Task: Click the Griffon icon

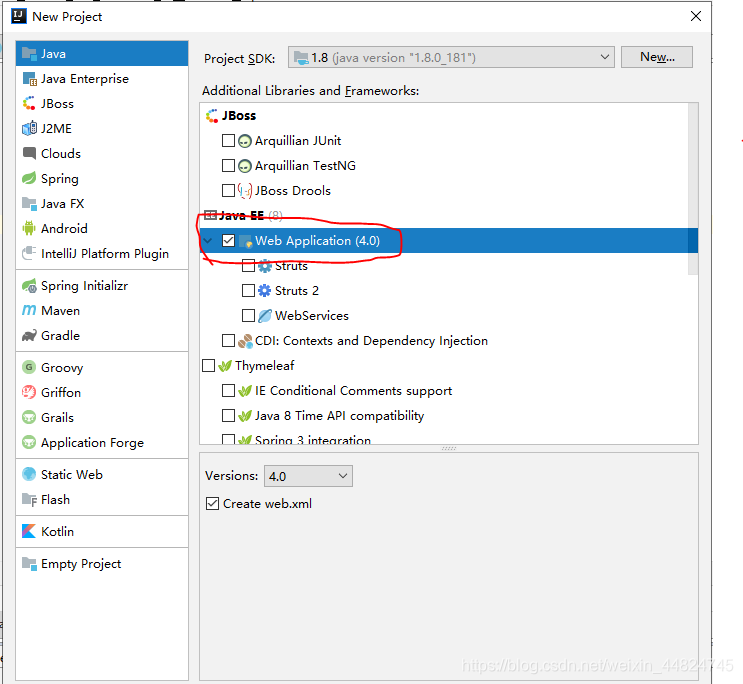Action: [29, 392]
